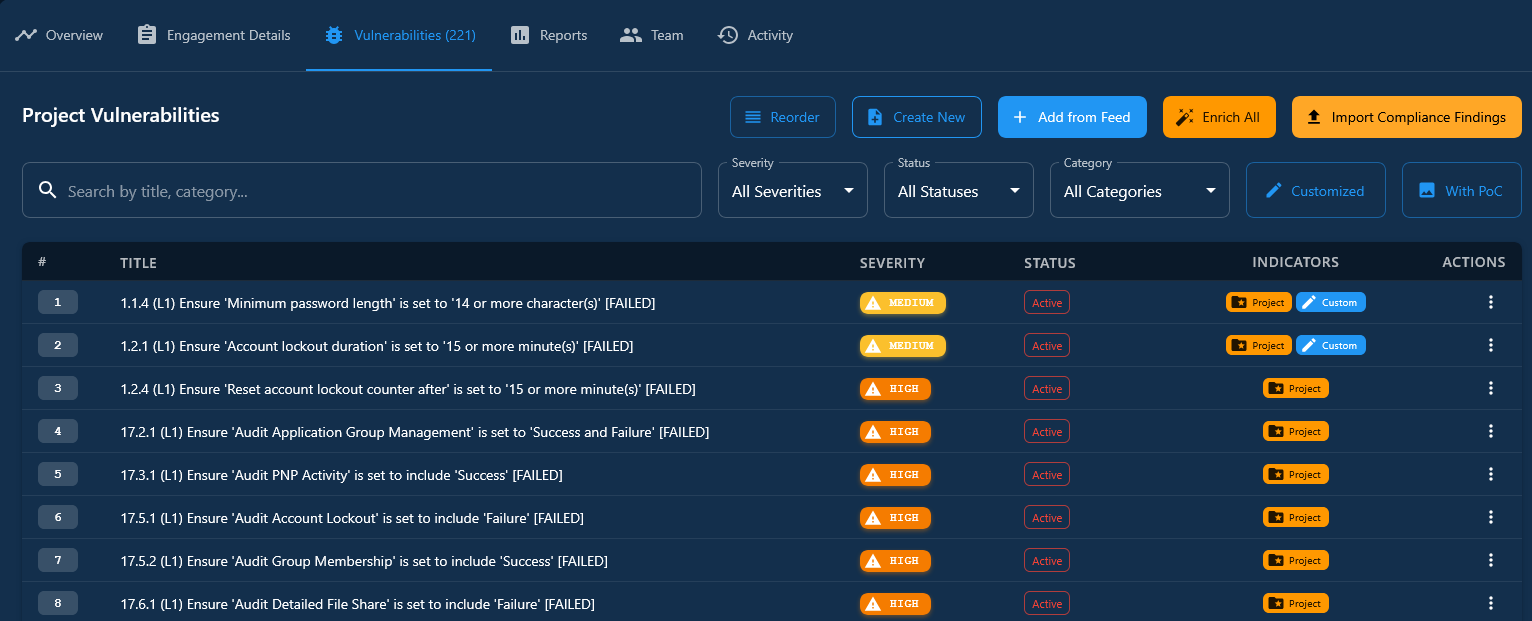Open actions menu for row 4
Image resolution: width=1532 pixels, height=621 pixels.
click(x=1491, y=431)
